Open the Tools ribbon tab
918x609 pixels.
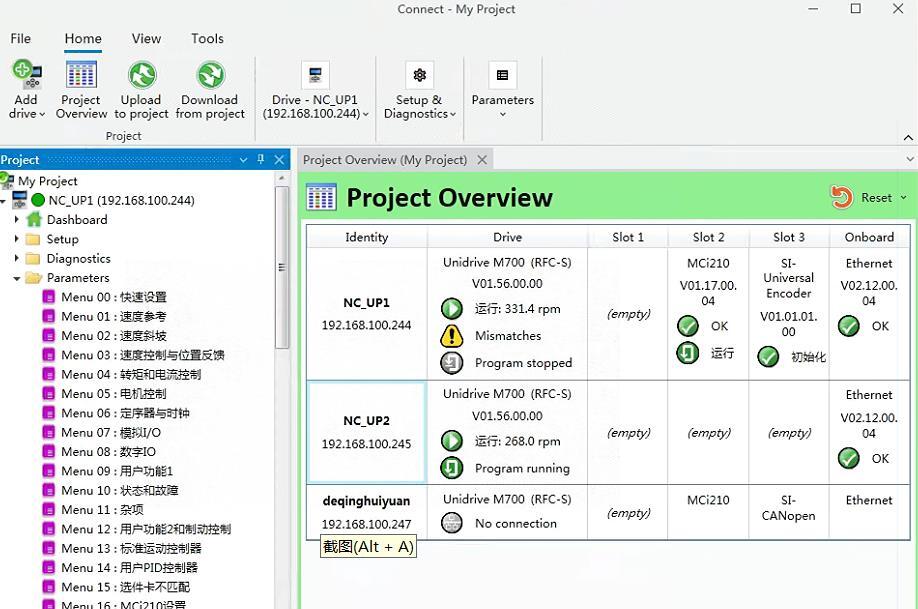coord(207,39)
